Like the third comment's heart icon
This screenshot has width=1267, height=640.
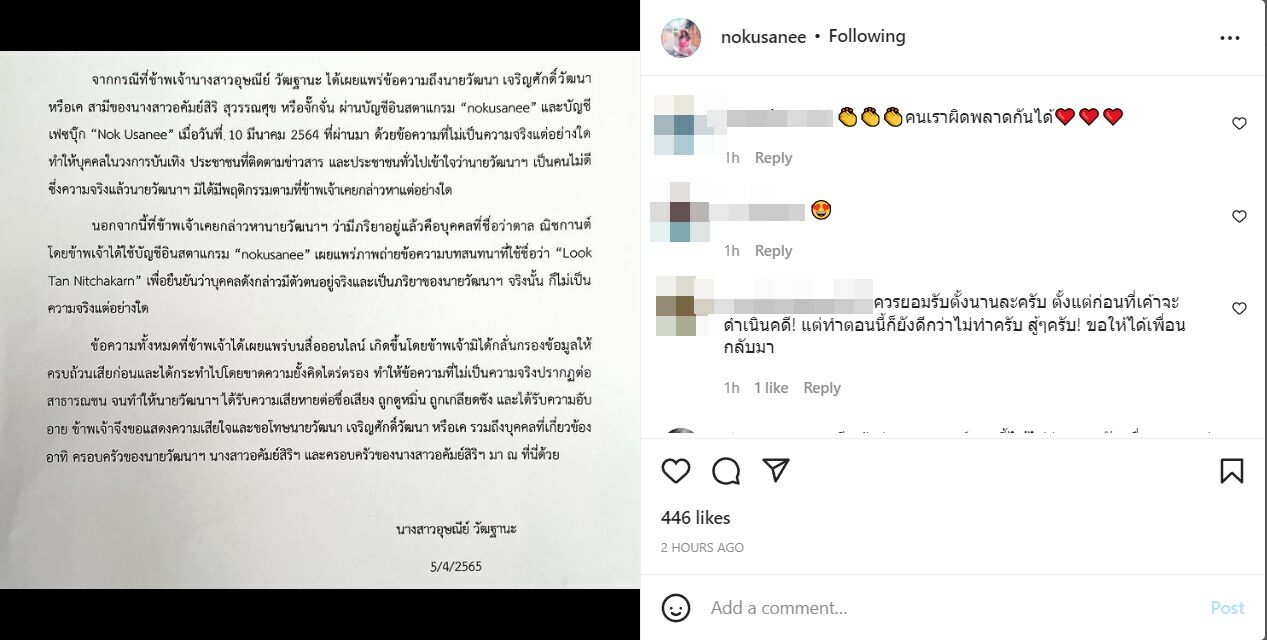(1239, 309)
